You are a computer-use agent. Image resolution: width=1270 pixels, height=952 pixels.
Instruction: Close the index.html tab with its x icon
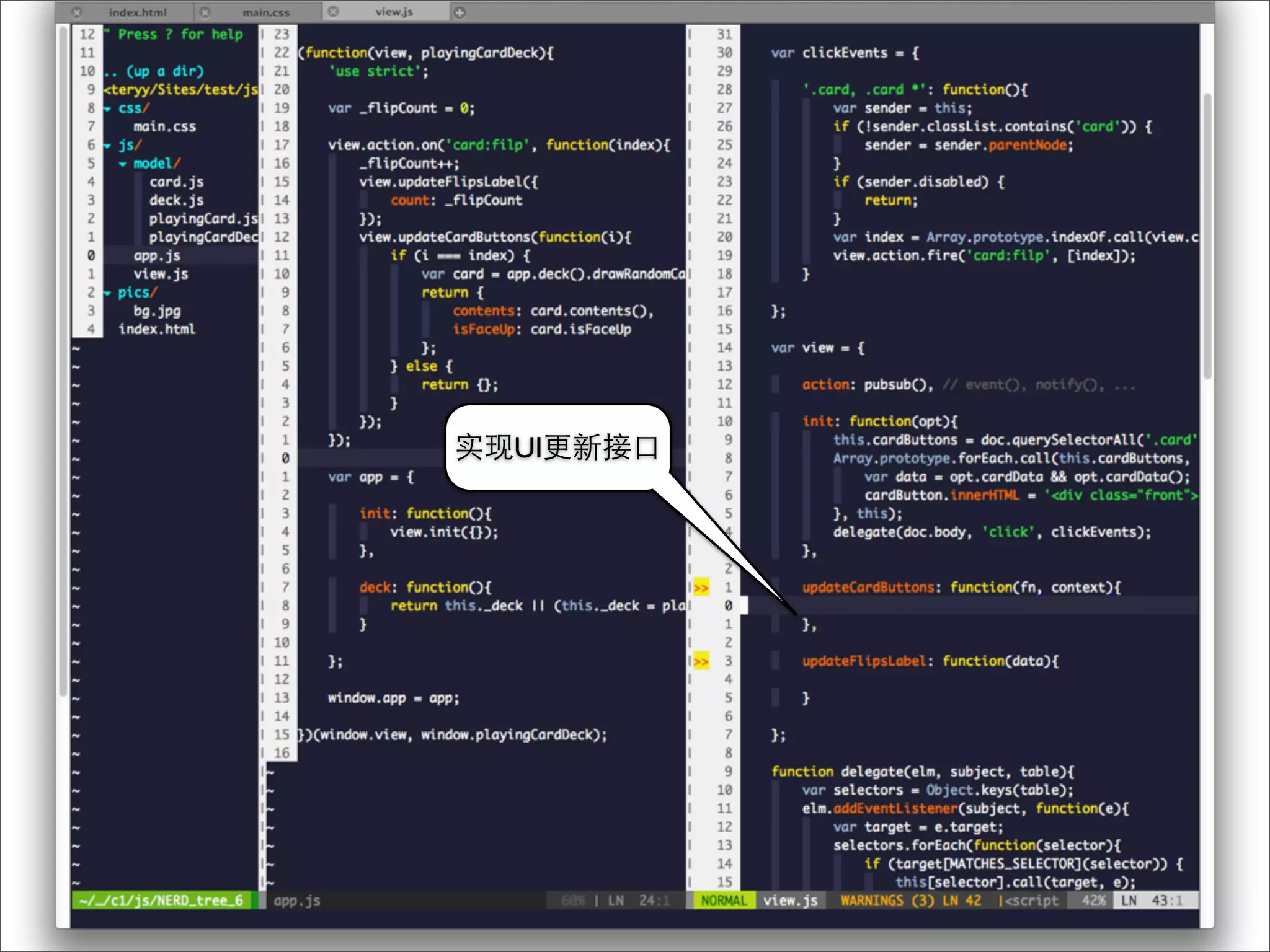[77, 12]
